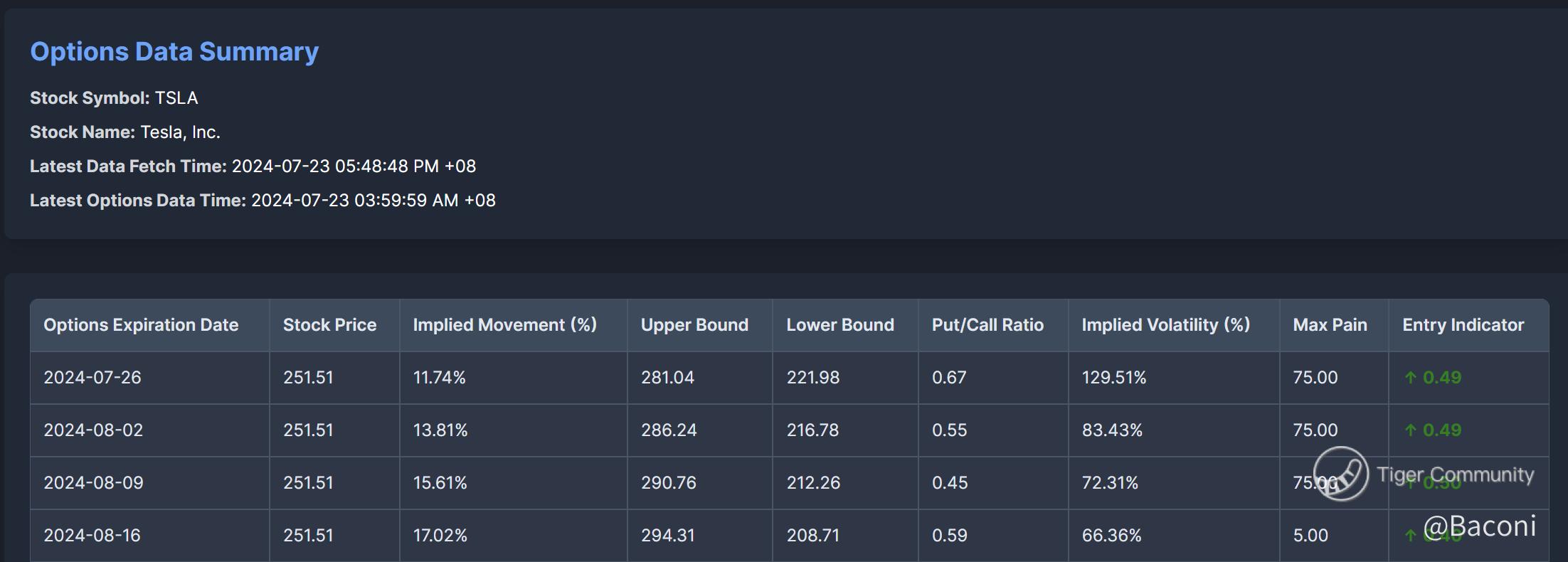Click the Options Data Summary heading
The image size is (1568, 562).
click(x=174, y=51)
